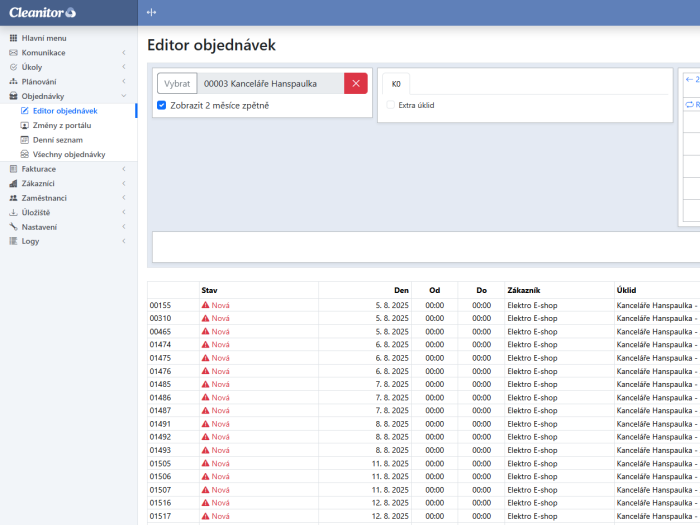Select the K0 tab
Image resolution: width=700 pixels, height=525 pixels.
[x=396, y=84]
